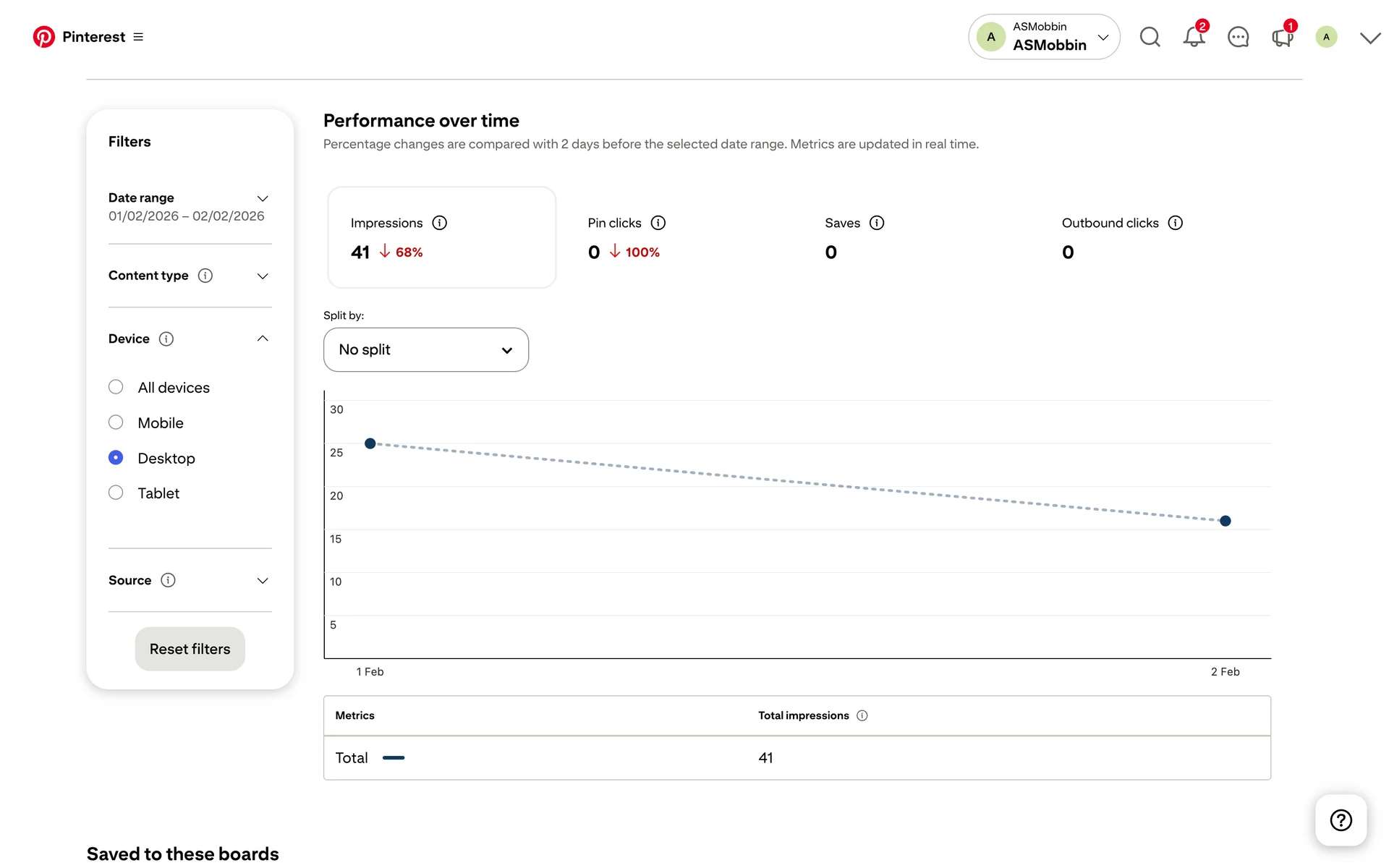Click the Impressions info icon
The image size is (1389, 868).
pos(439,223)
